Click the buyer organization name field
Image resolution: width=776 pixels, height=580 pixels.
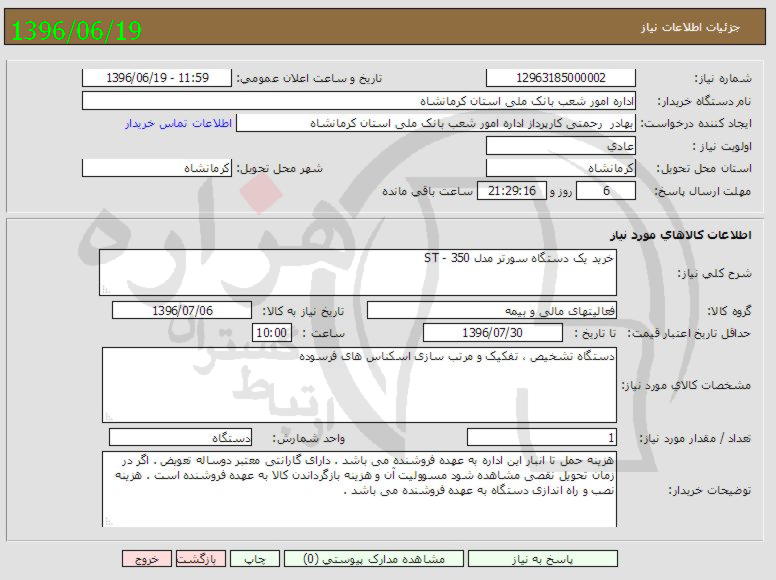click(359, 100)
